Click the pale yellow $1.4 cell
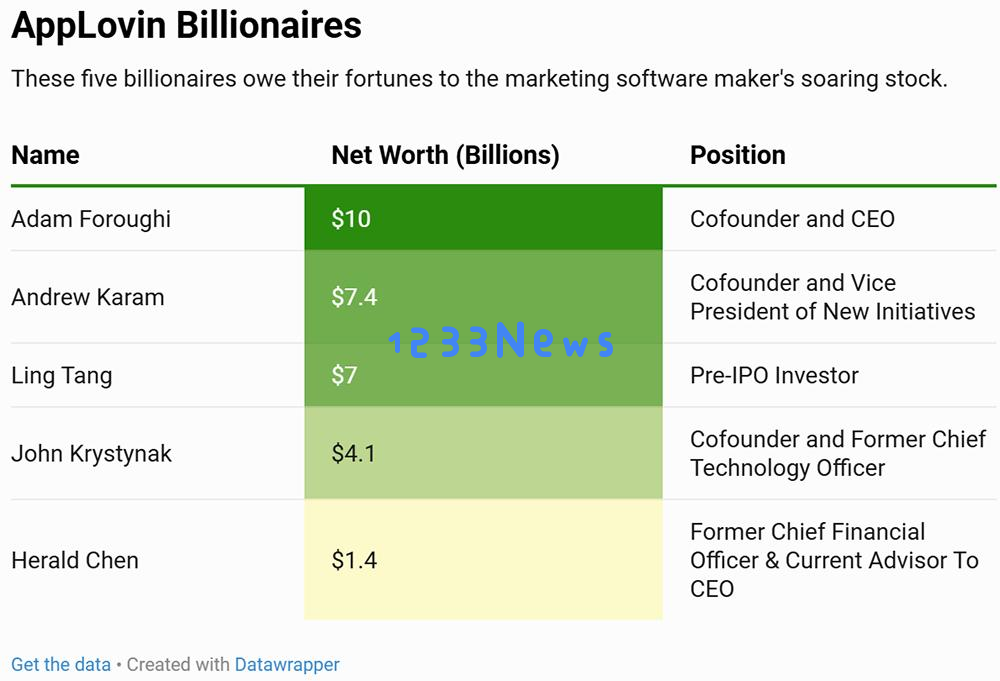This screenshot has height=681, width=1000. 483,559
